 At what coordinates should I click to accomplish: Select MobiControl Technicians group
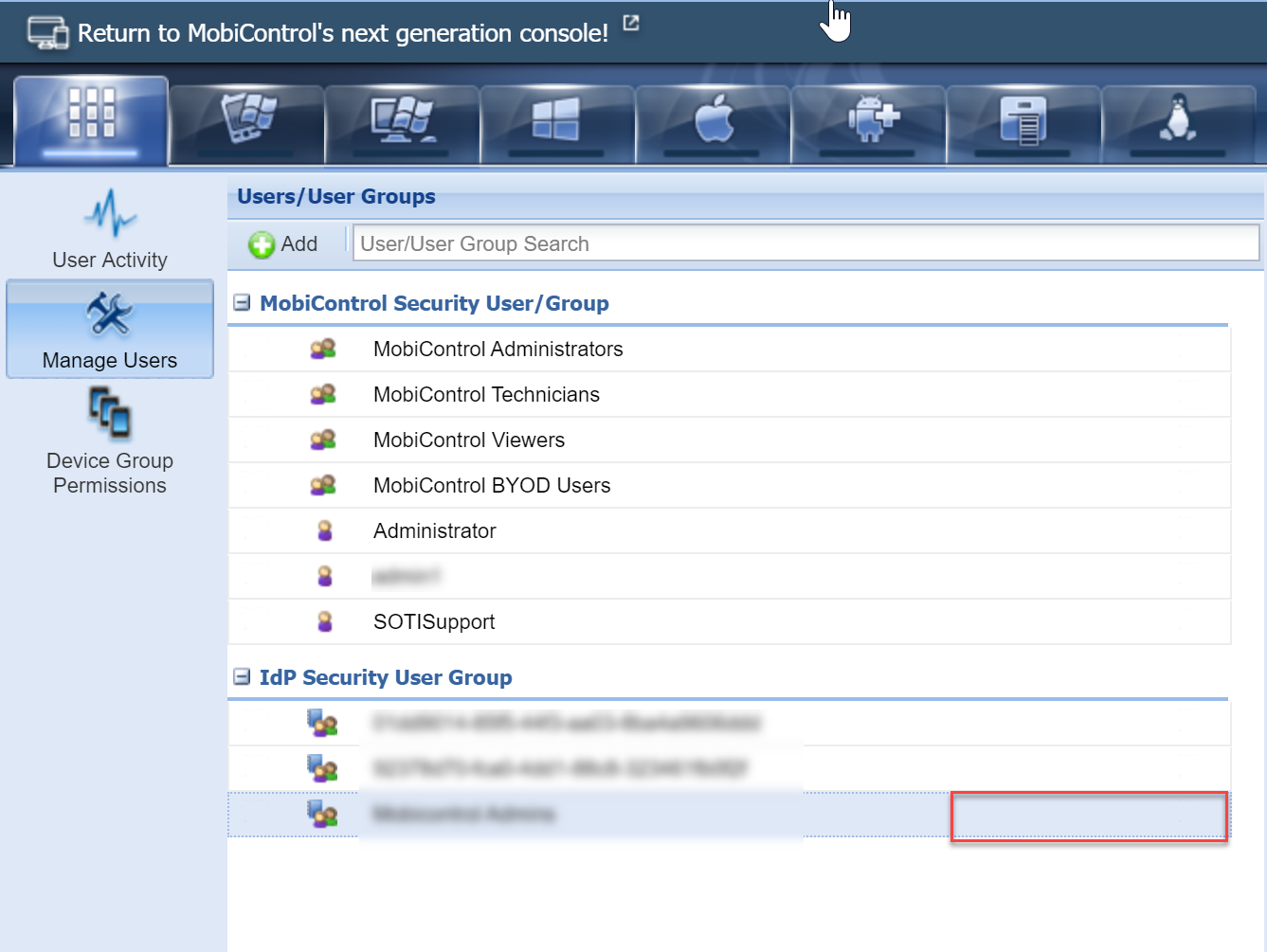point(486,395)
